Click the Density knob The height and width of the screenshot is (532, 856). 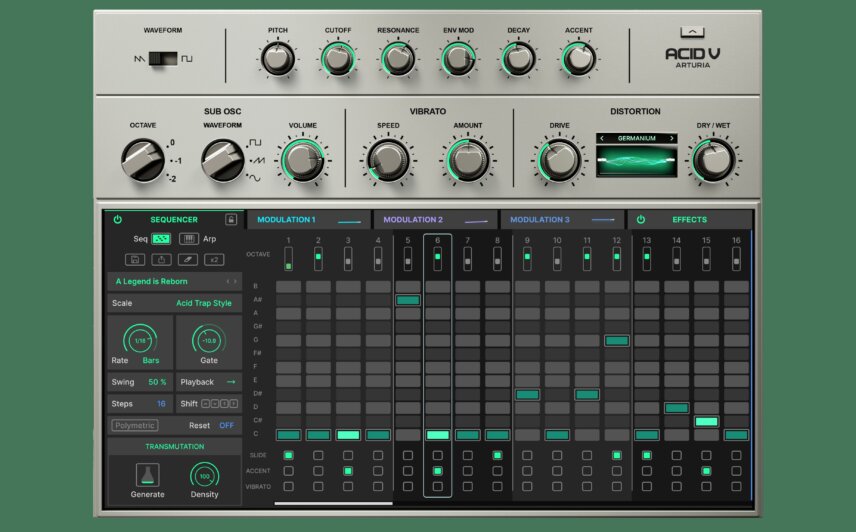pos(204,476)
